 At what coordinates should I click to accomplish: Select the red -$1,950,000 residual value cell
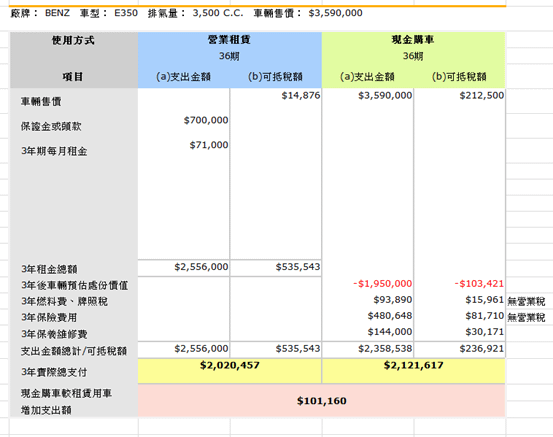pos(368,284)
